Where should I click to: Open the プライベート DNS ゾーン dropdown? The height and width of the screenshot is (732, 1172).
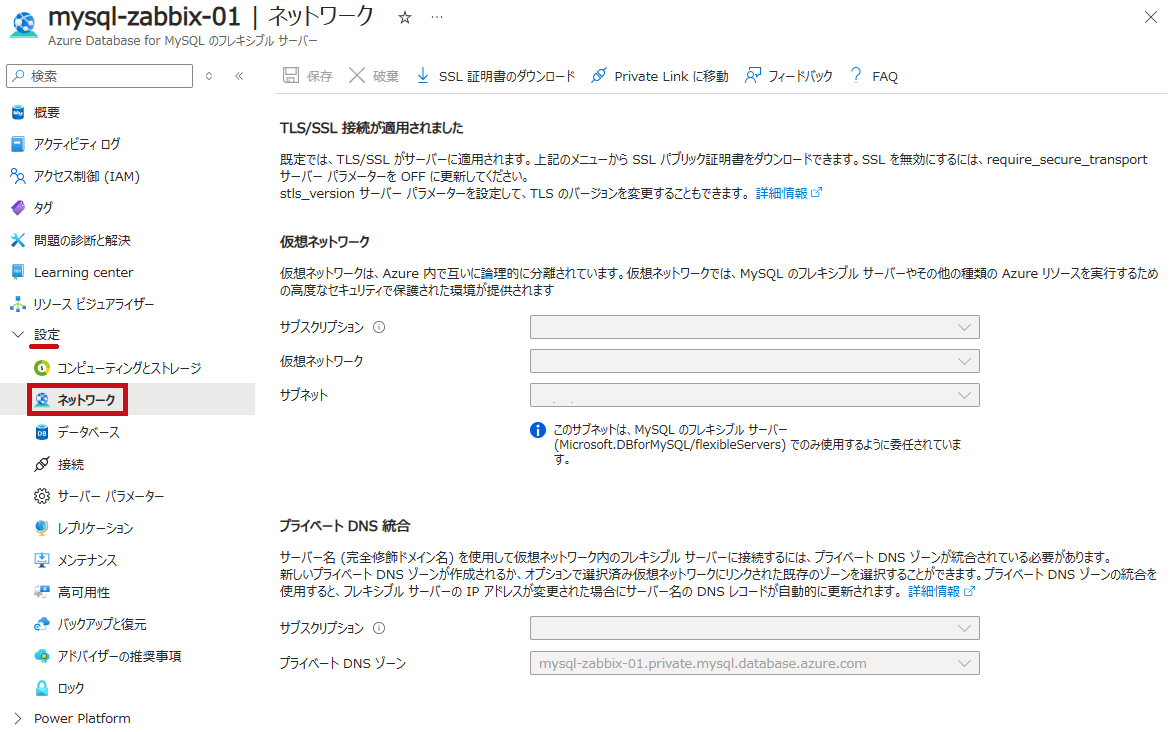[x=755, y=663]
